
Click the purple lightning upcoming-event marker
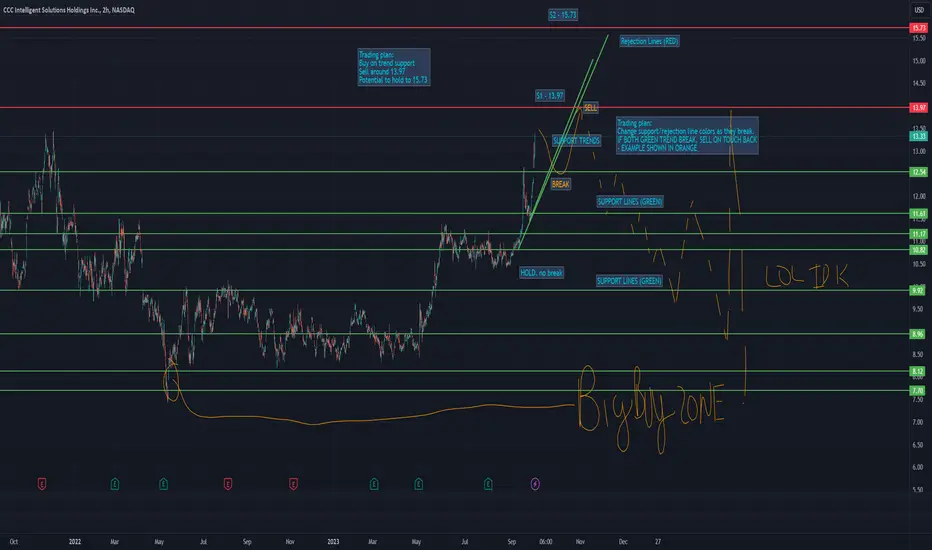(x=535, y=484)
